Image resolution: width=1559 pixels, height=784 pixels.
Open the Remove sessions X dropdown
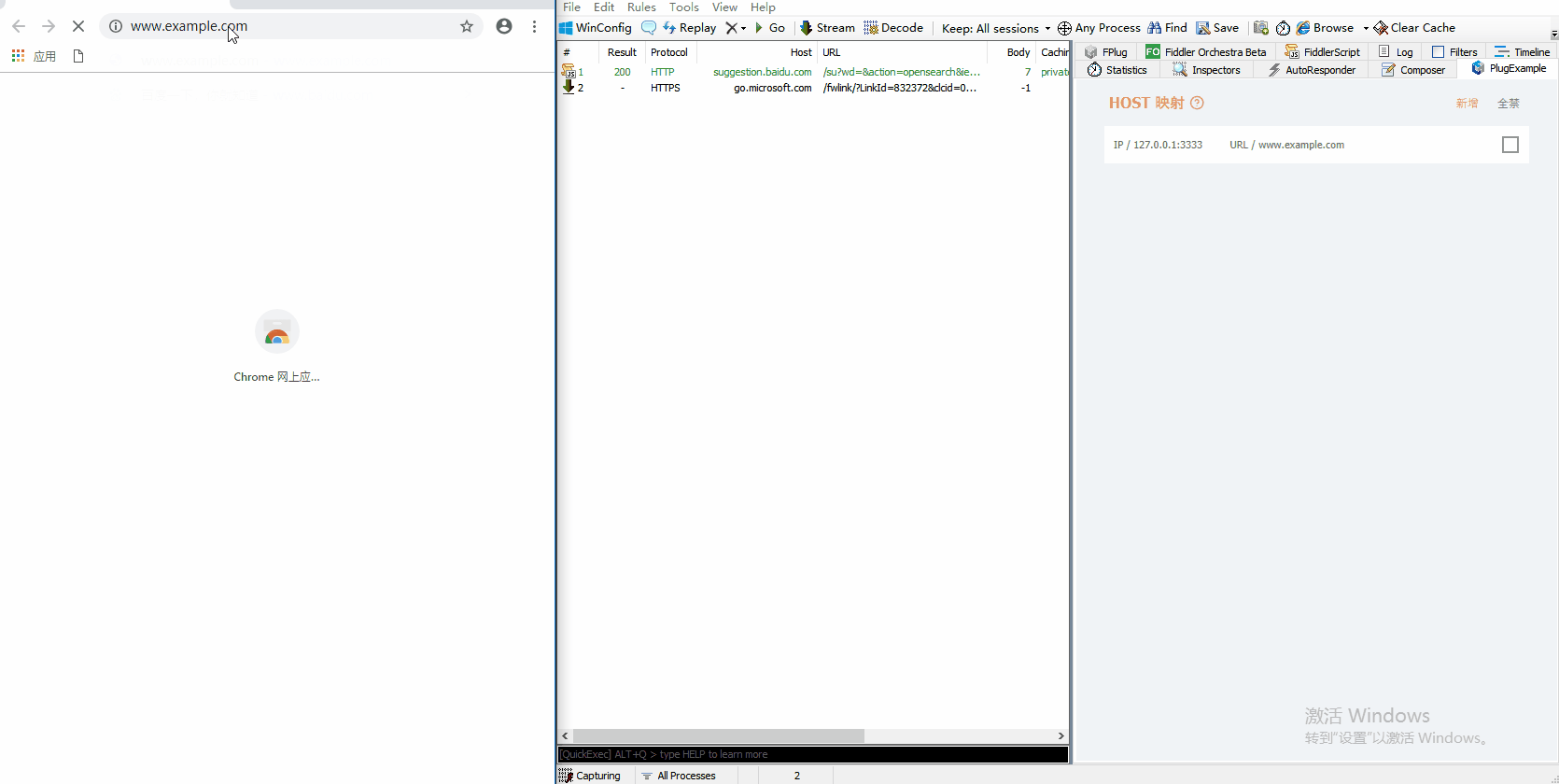coord(737,28)
